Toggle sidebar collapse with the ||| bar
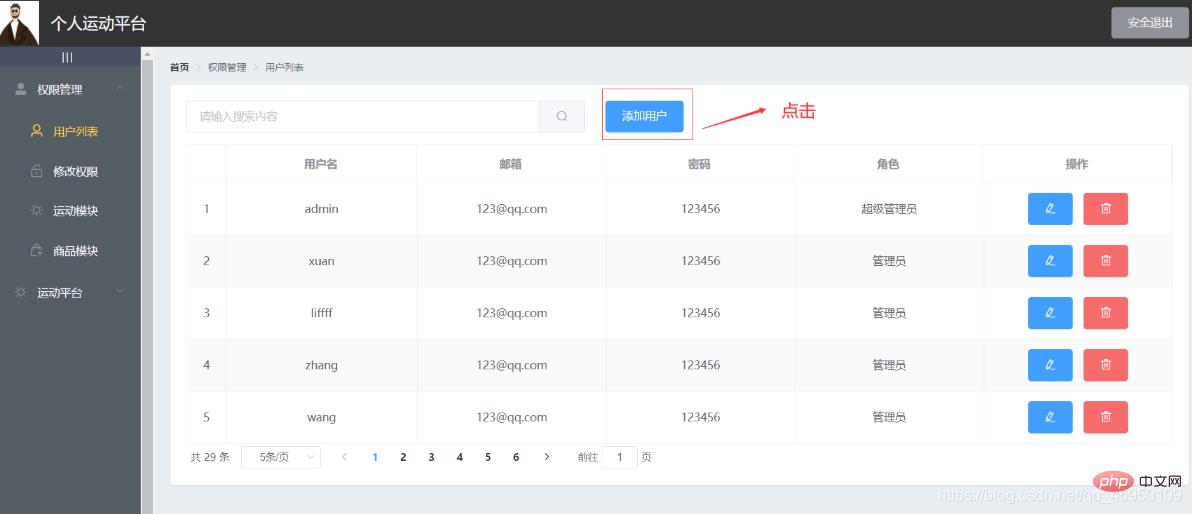1192x514 pixels. (68, 57)
